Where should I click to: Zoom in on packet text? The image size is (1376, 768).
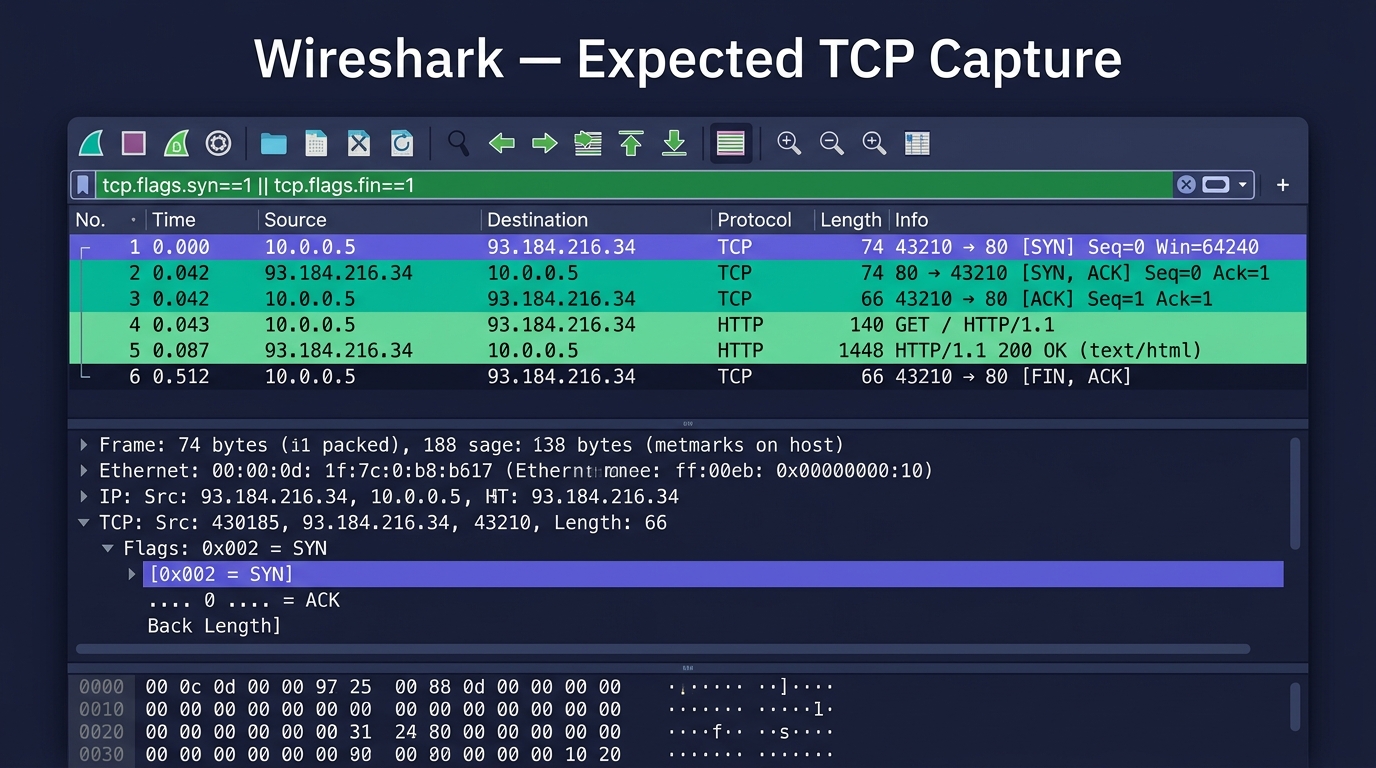click(789, 144)
